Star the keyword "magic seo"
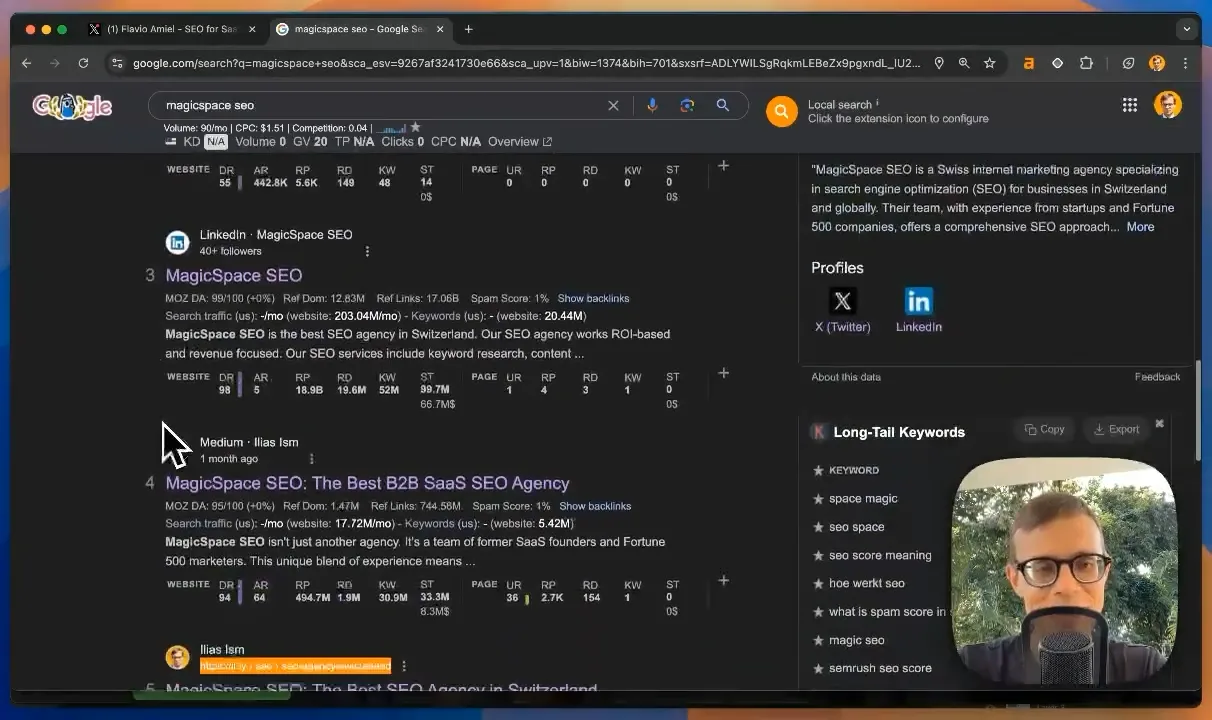Screen dimensions: 1212x720 [x=818, y=640]
